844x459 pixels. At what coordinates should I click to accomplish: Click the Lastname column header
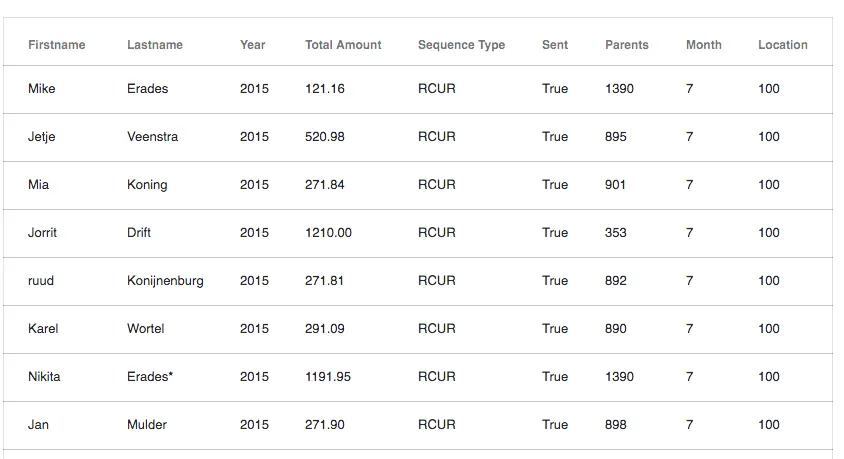155,45
